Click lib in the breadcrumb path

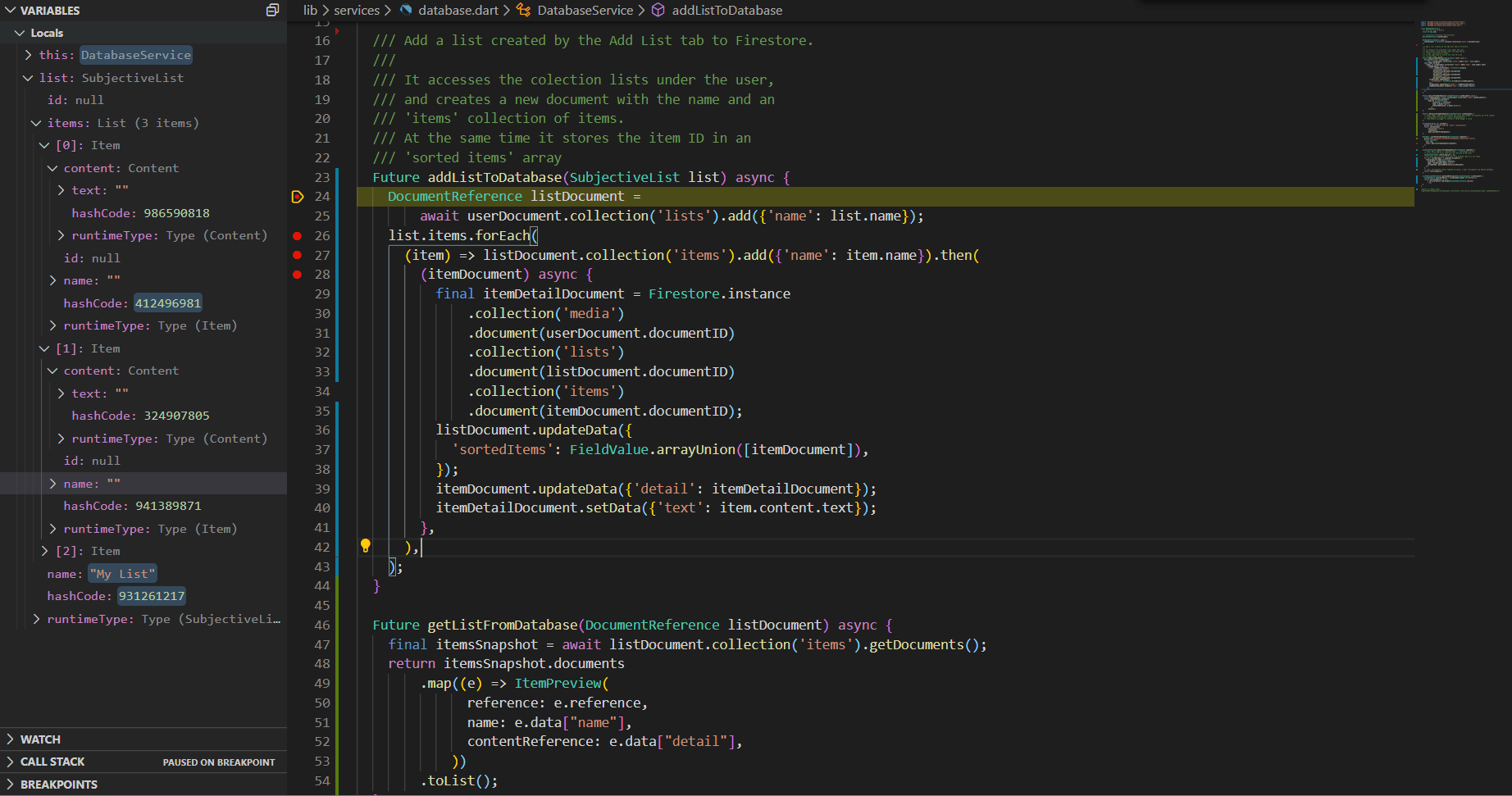click(310, 10)
